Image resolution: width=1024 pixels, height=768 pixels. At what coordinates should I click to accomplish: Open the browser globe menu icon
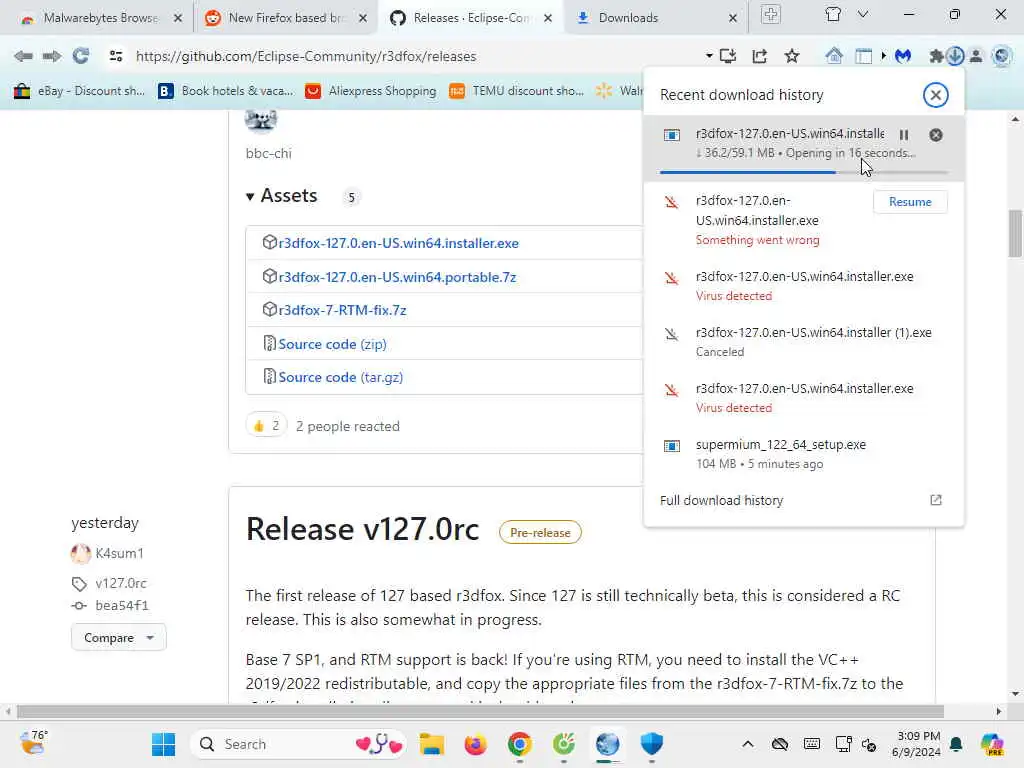(1001, 56)
